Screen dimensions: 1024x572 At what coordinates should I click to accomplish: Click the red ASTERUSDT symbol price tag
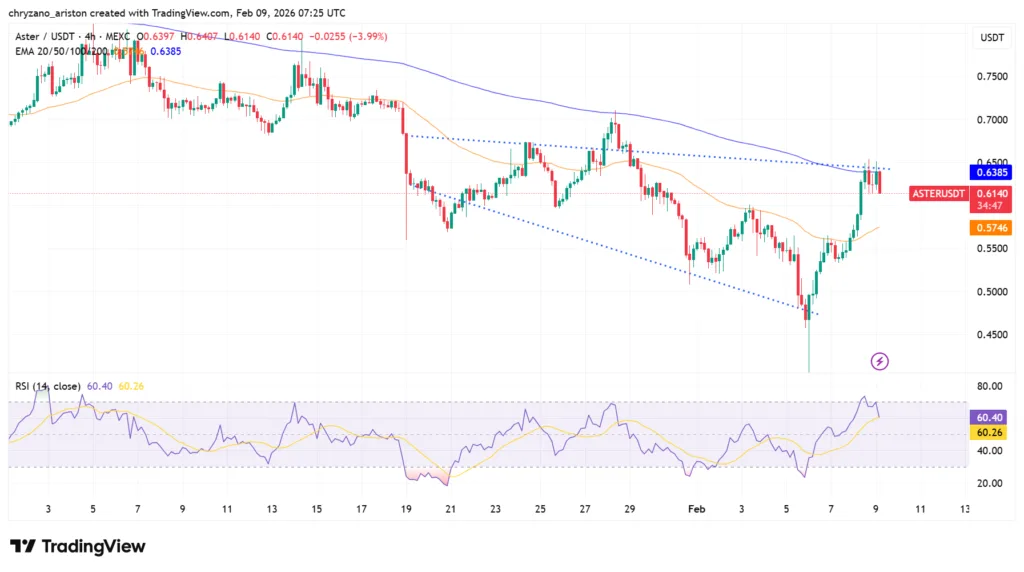[939, 193]
